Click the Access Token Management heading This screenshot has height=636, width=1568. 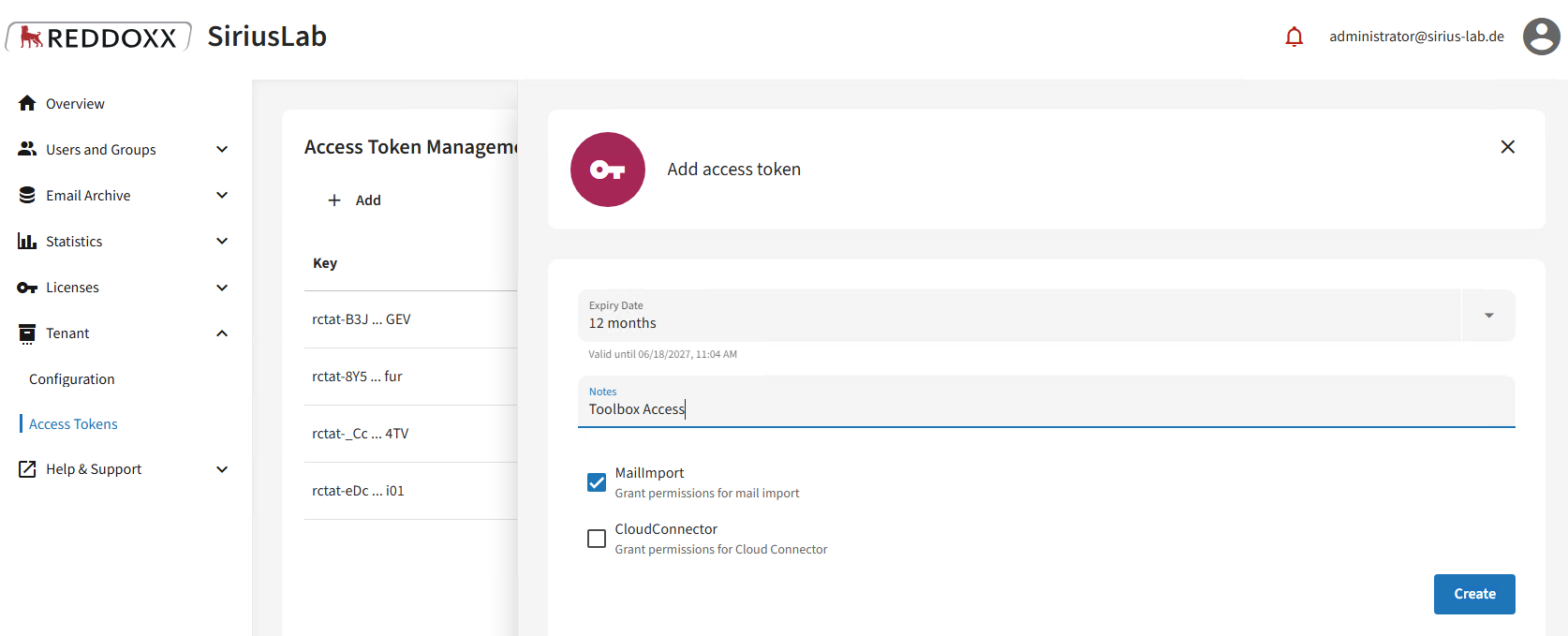tap(411, 147)
